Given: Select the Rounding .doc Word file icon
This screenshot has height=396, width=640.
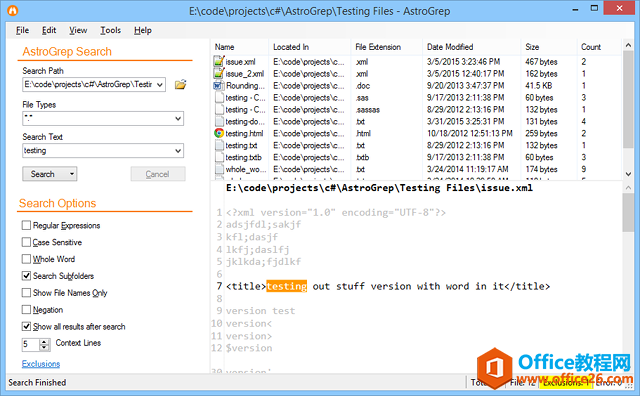Looking at the screenshot, I should click(x=219, y=86).
